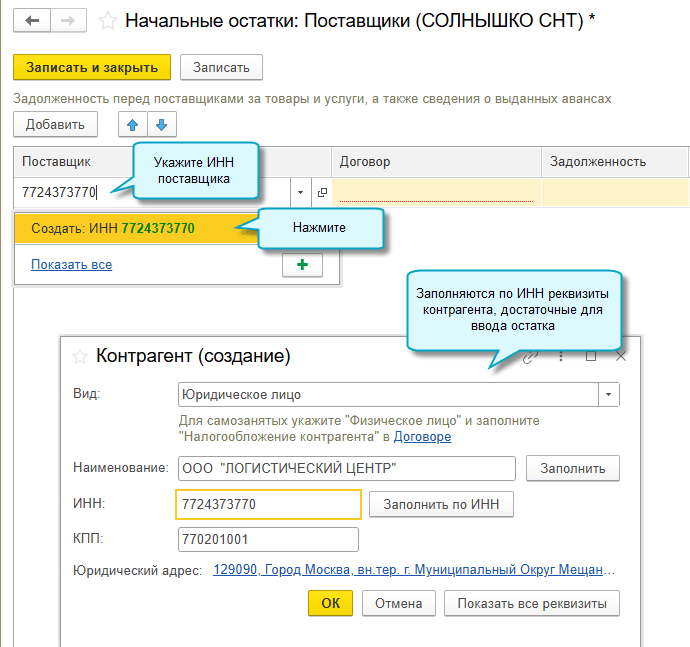Click the Задолженность column header
This screenshot has height=647, width=690.
coord(614,162)
